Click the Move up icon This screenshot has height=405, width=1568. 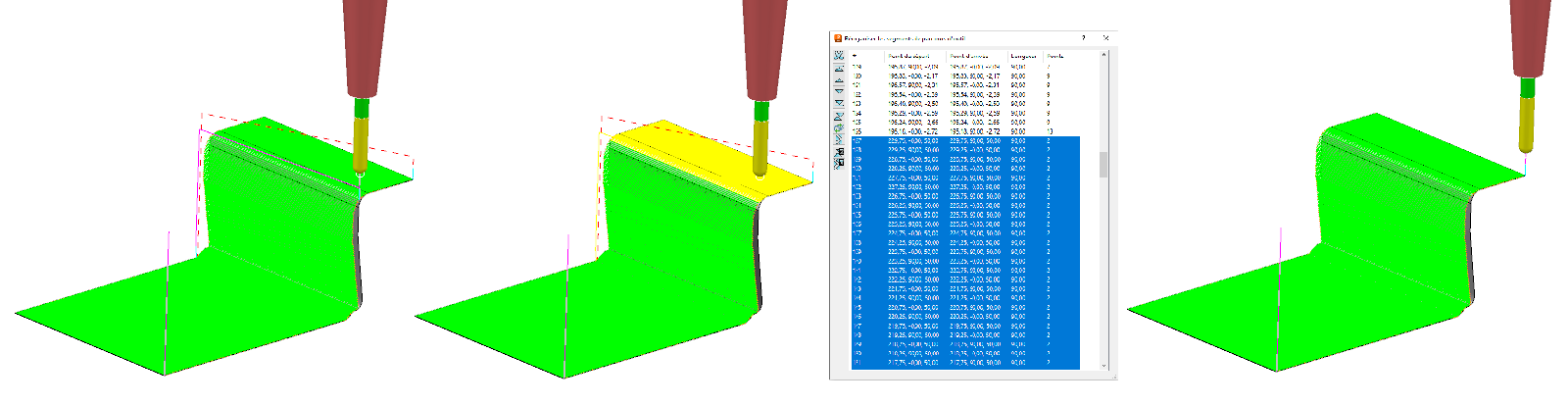pos(839,79)
